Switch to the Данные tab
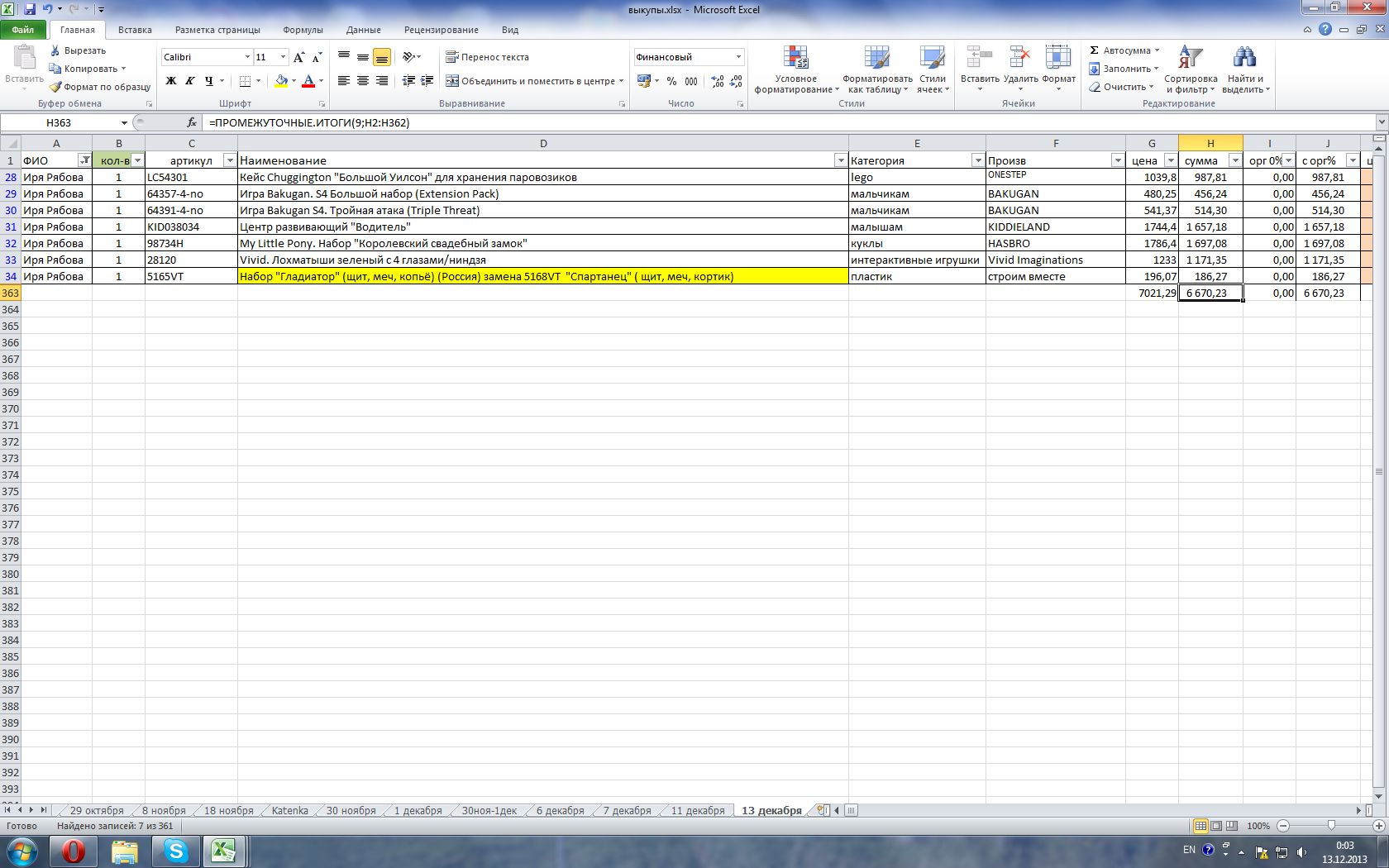 pyautogui.click(x=364, y=30)
